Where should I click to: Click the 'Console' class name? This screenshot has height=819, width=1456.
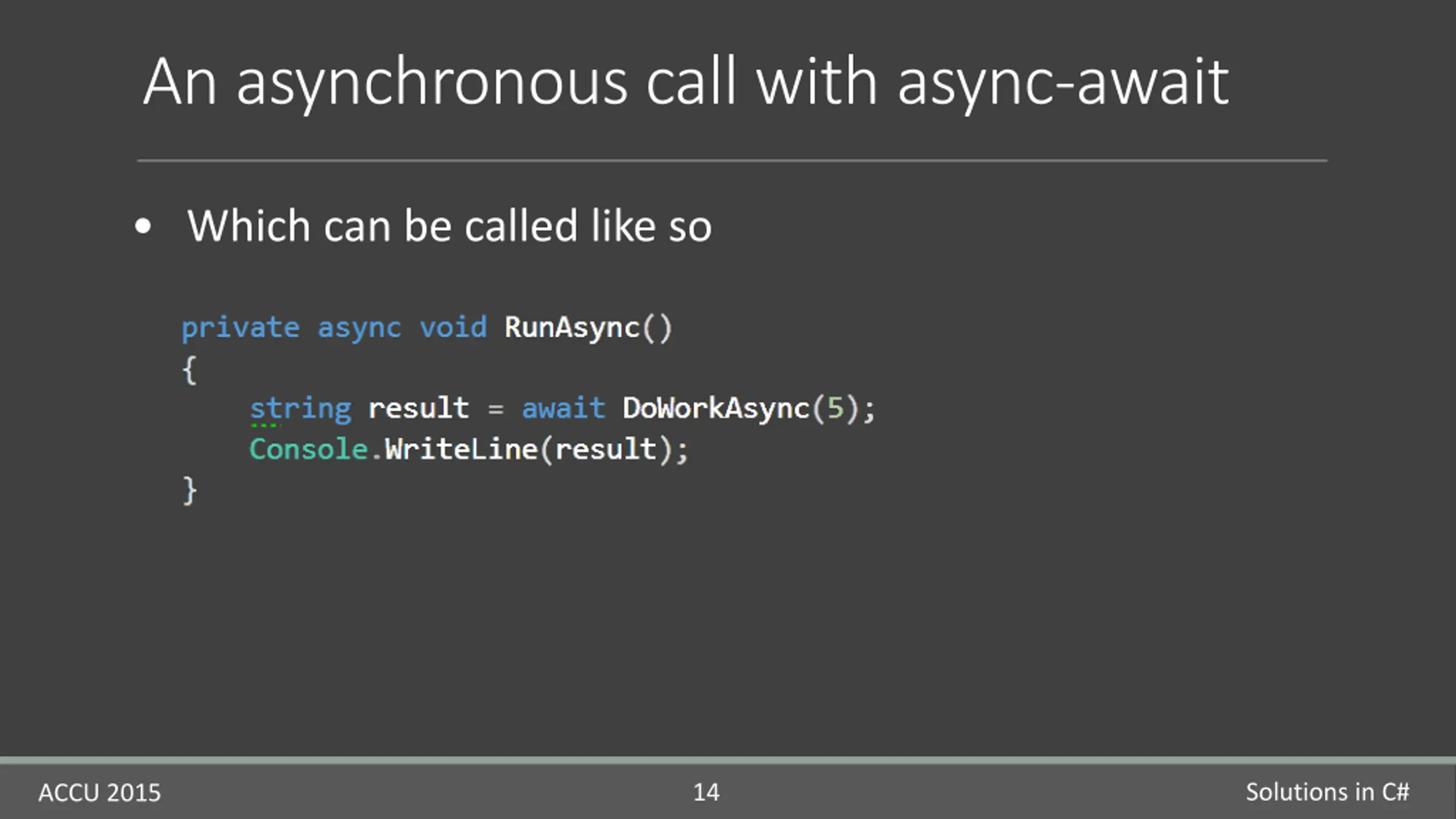[309, 449]
